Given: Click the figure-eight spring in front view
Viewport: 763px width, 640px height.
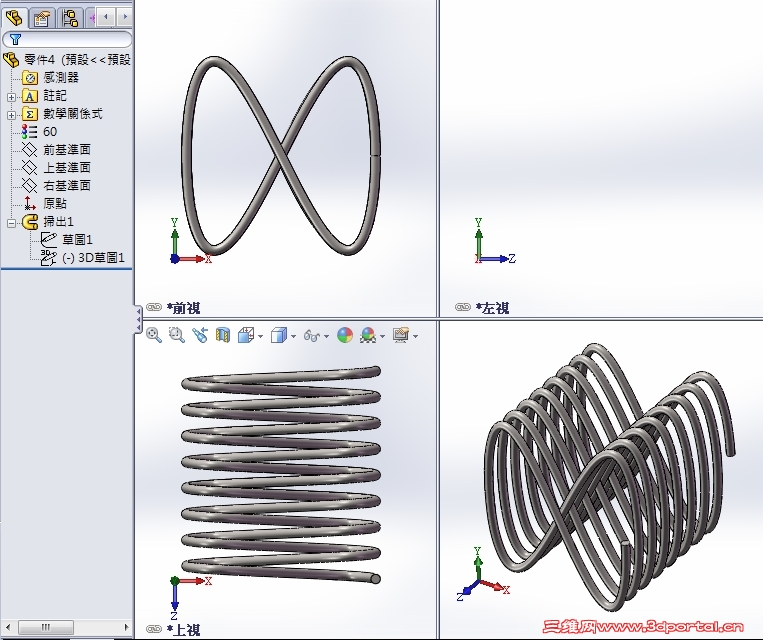Looking at the screenshot, I should click(281, 156).
